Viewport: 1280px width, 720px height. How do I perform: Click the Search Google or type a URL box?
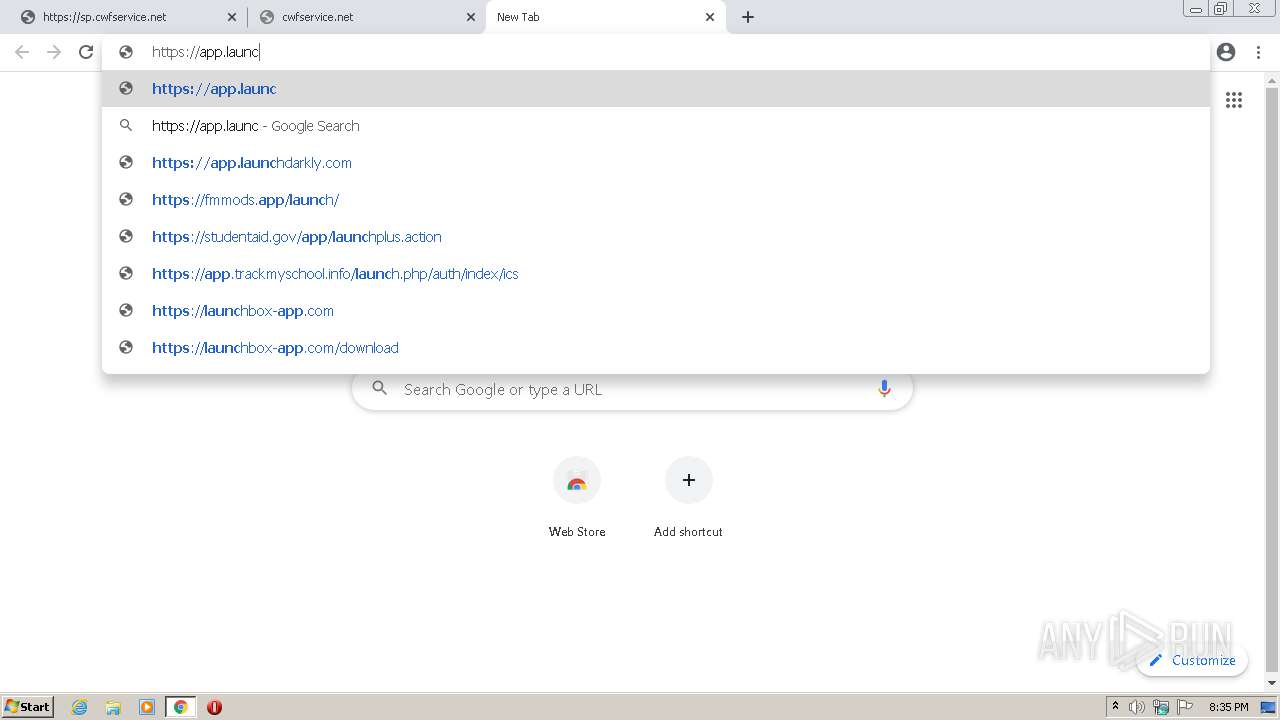coord(632,389)
